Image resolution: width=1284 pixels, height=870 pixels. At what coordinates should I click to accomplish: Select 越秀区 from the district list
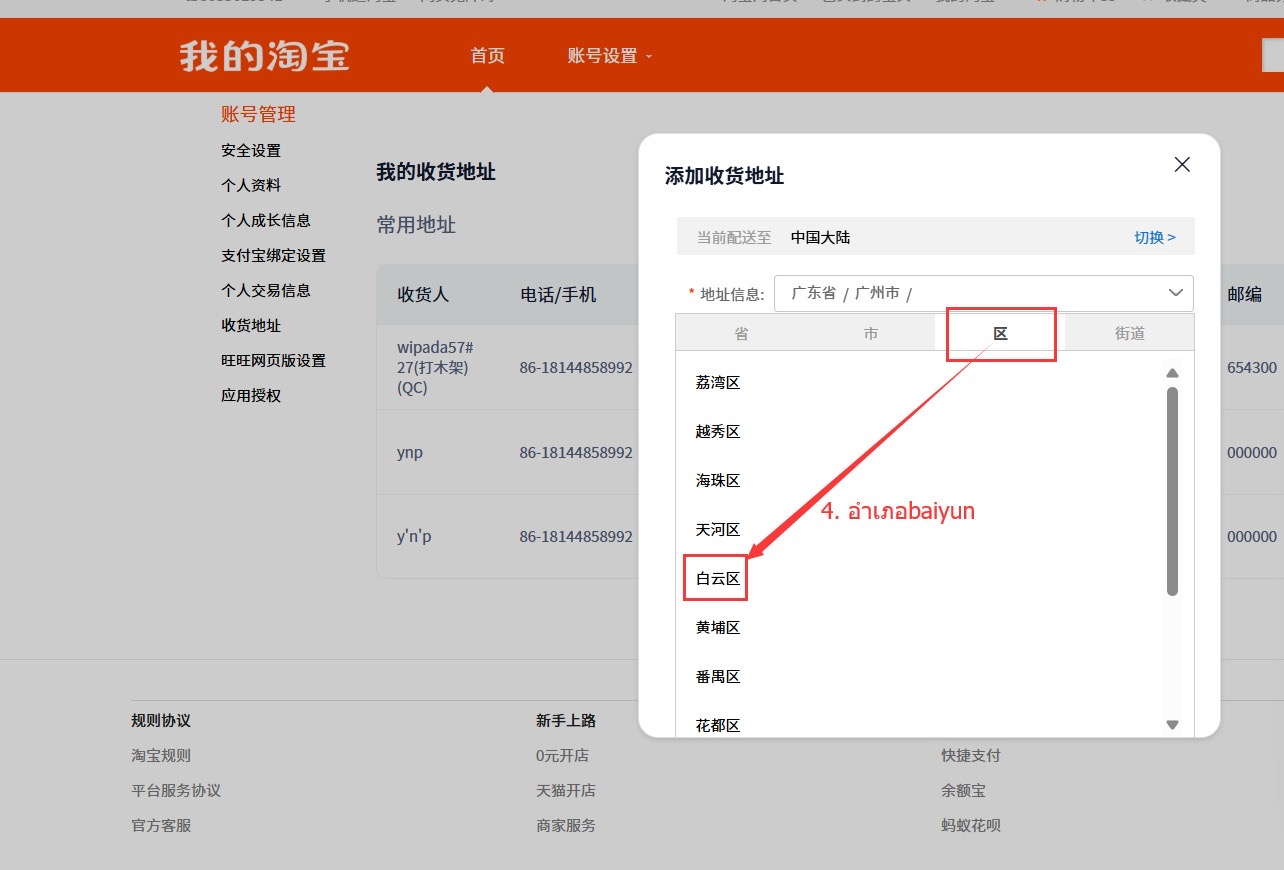718,431
